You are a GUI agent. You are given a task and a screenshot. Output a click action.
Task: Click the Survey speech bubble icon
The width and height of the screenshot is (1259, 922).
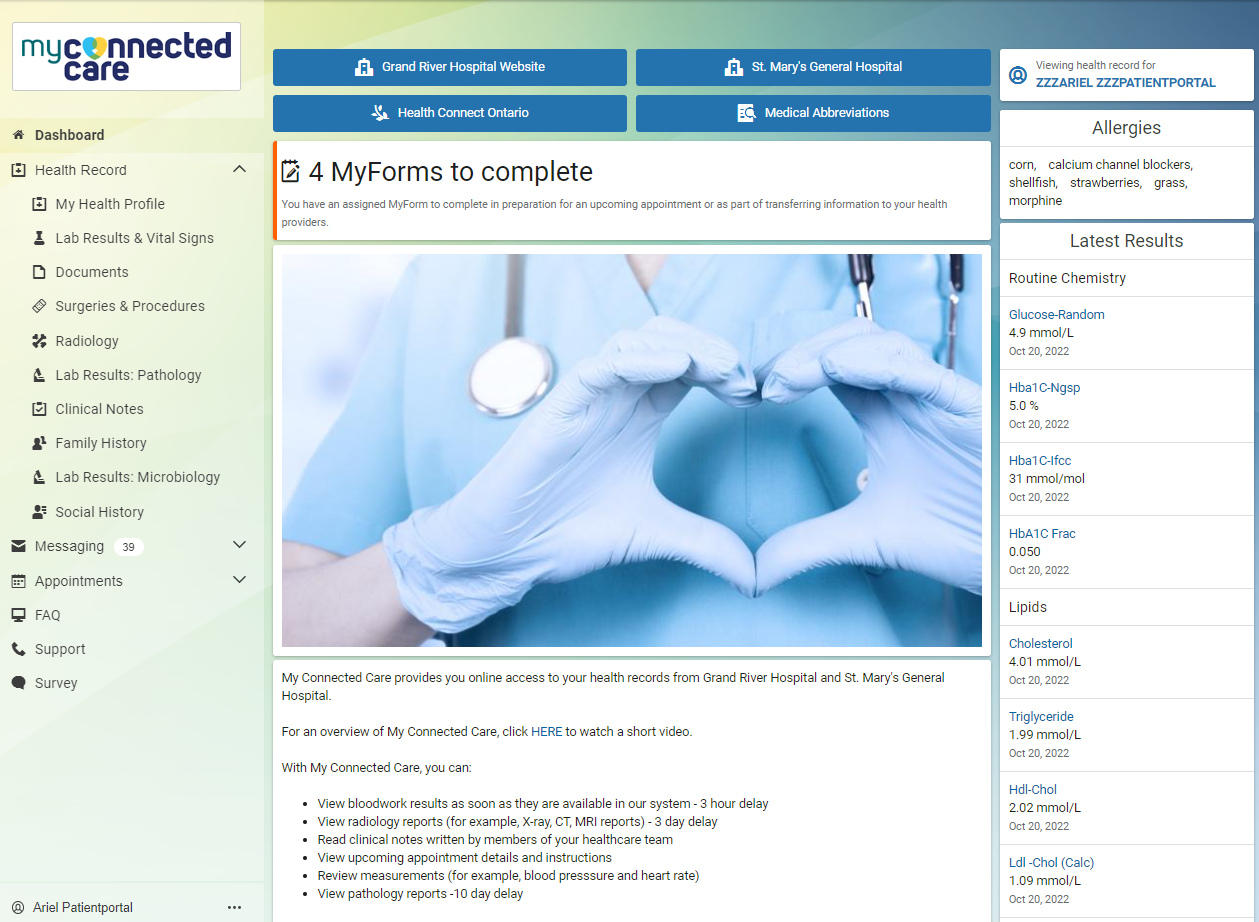[x=18, y=683]
